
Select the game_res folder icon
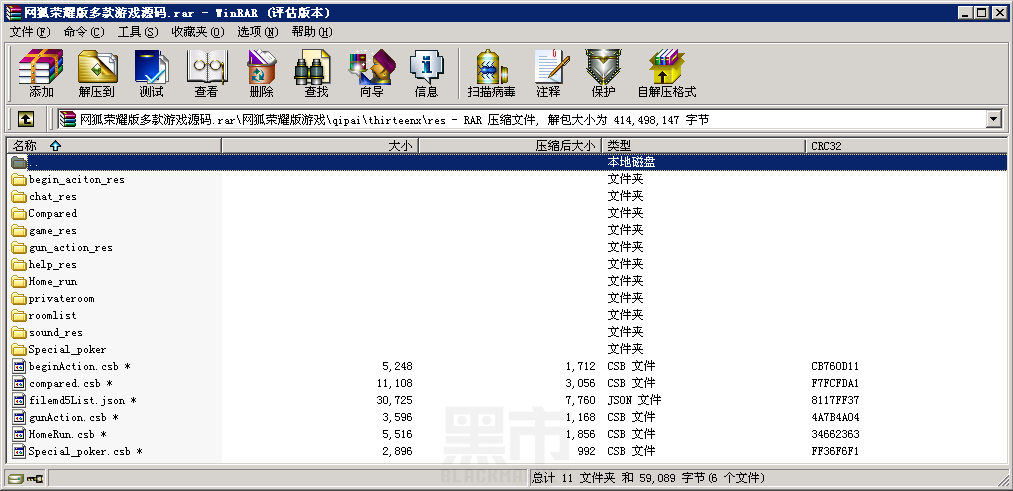click(19, 231)
